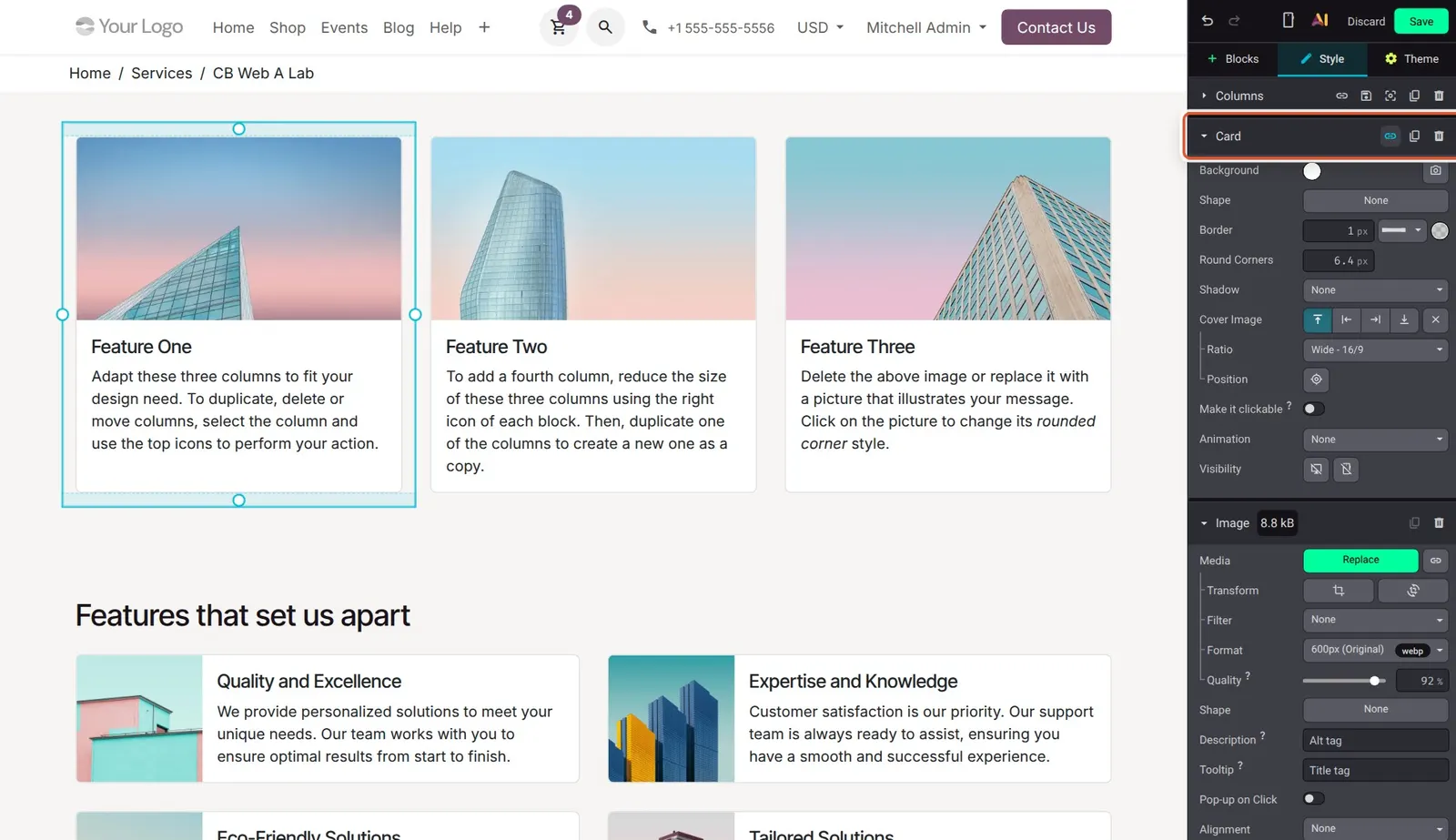The width and height of the screenshot is (1456, 840).
Task: Open the Alignment dropdown
Action: click(x=1375, y=829)
